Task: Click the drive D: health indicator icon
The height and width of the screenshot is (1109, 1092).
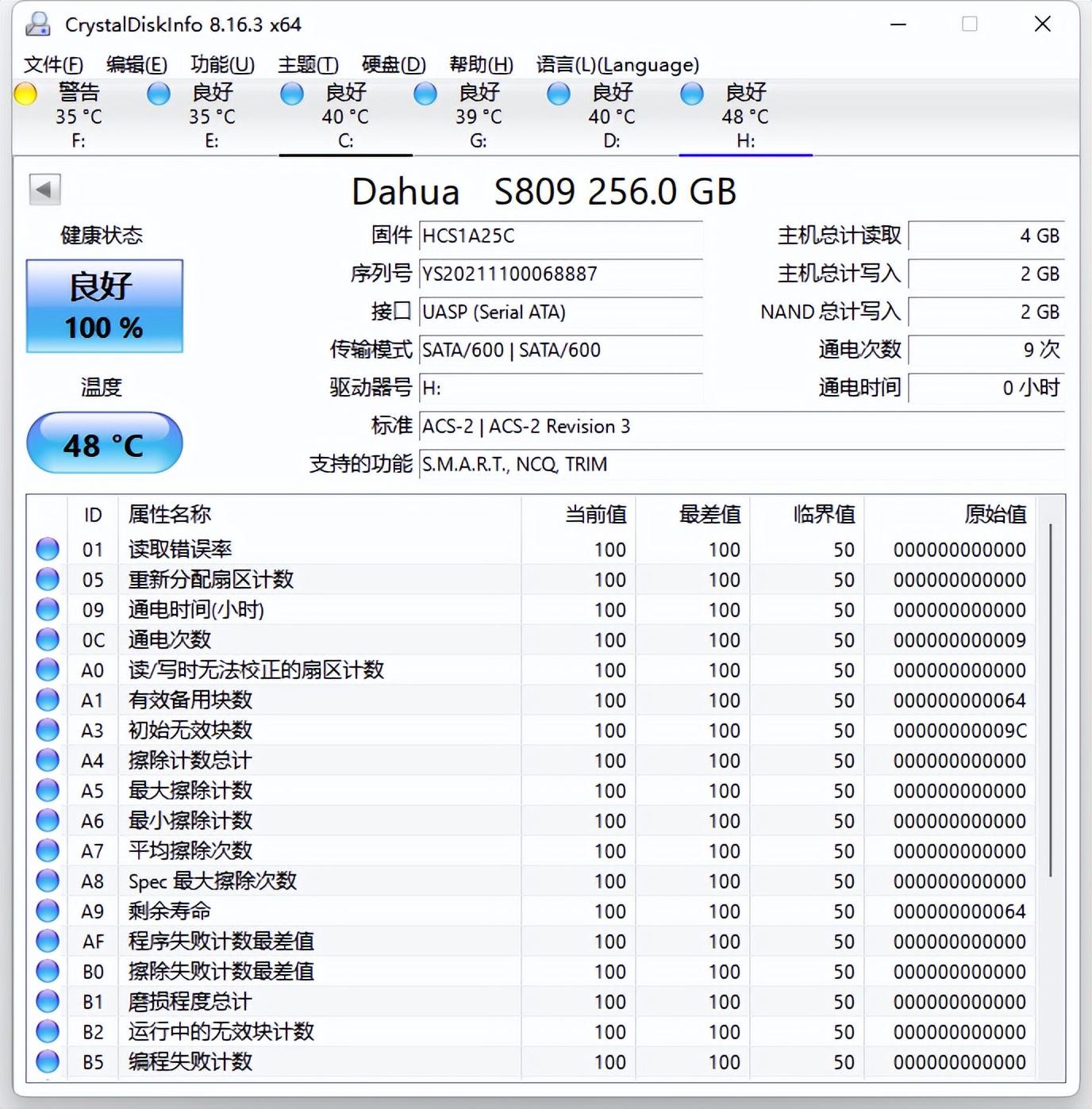Action: pos(558,93)
